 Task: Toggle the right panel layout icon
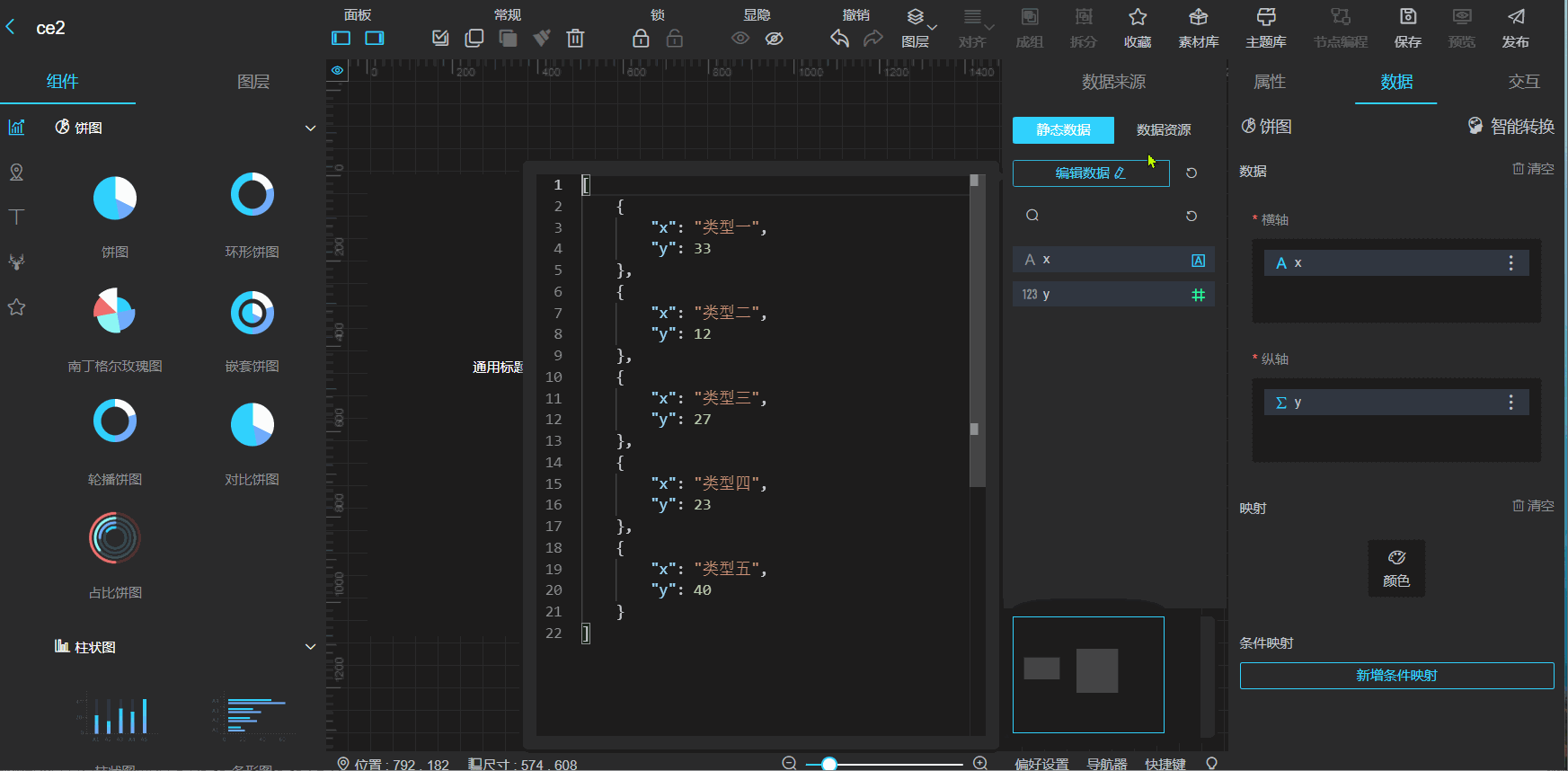375,38
